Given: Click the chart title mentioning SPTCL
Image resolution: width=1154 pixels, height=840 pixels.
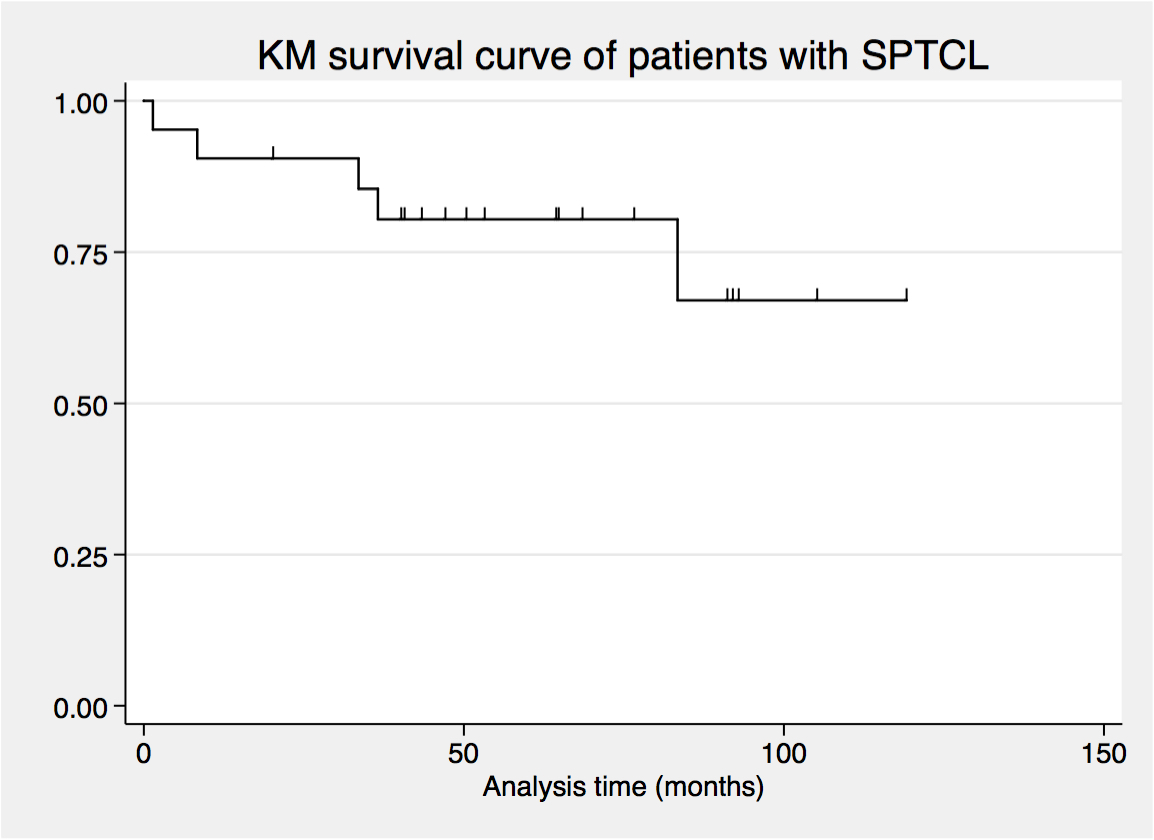Looking at the screenshot, I should pyautogui.click(x=623, y=58).
